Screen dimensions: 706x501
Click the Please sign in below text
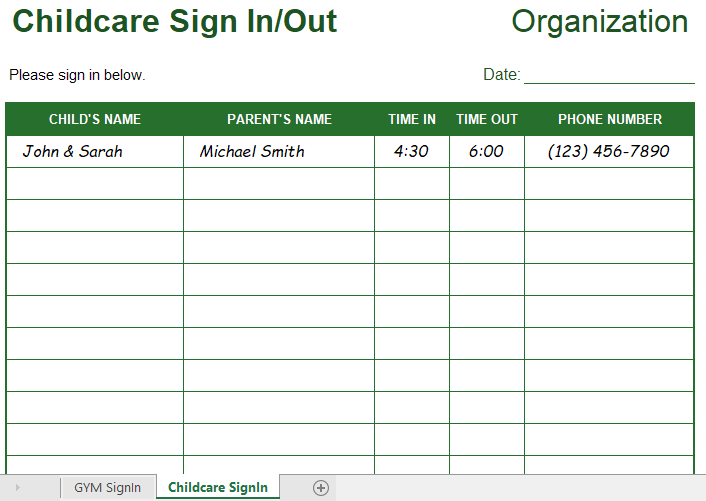[x=77, y=75]
